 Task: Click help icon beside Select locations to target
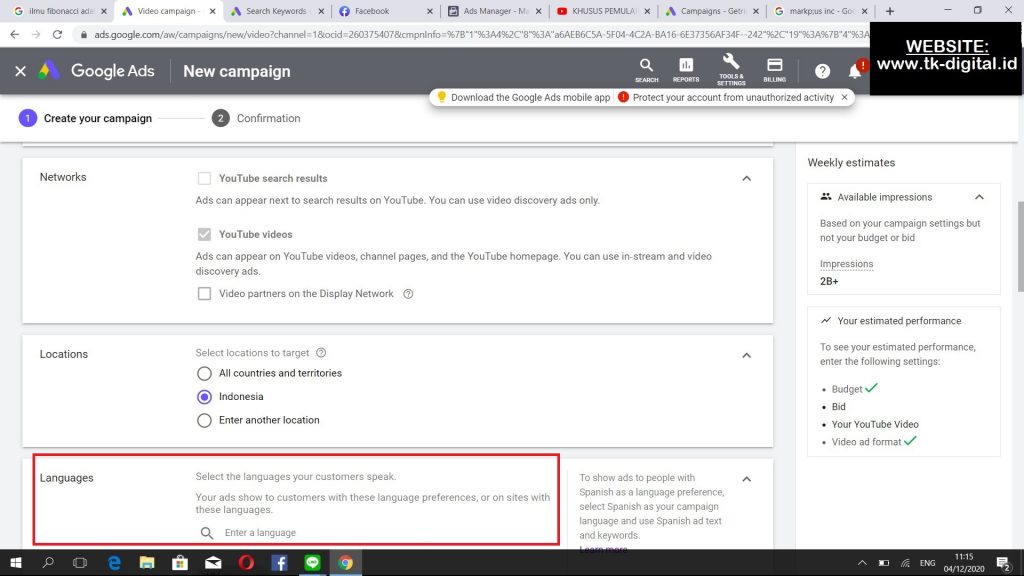(x=321, y=353)
